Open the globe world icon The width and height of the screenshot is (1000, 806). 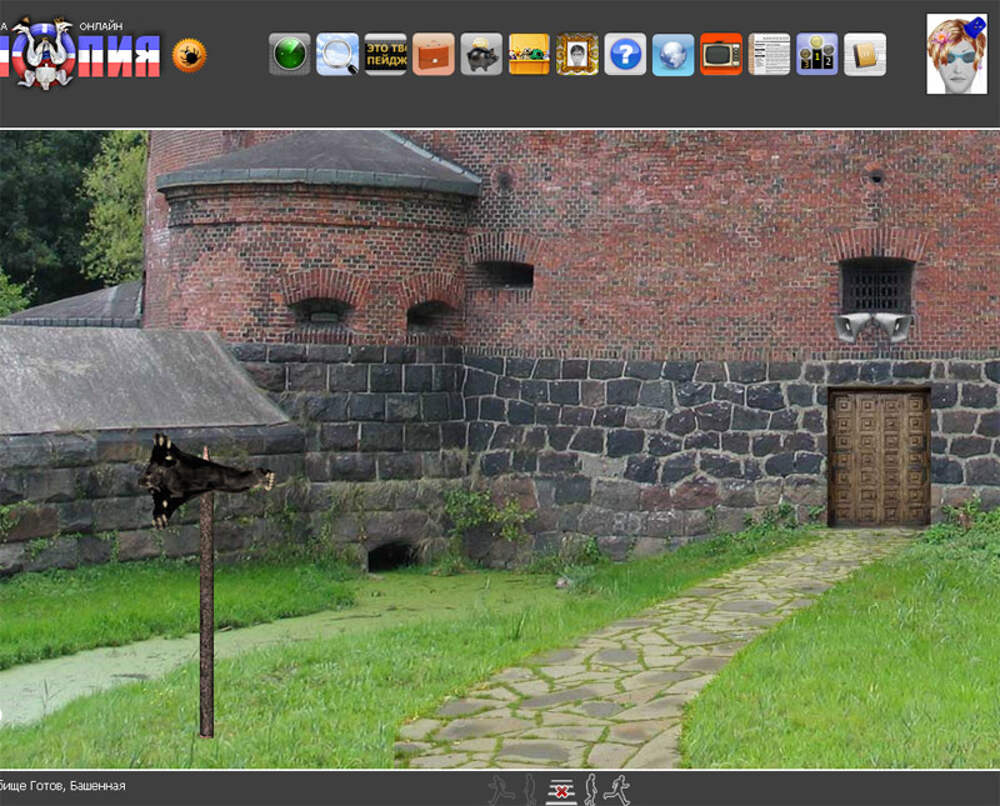tap(673, 54)
